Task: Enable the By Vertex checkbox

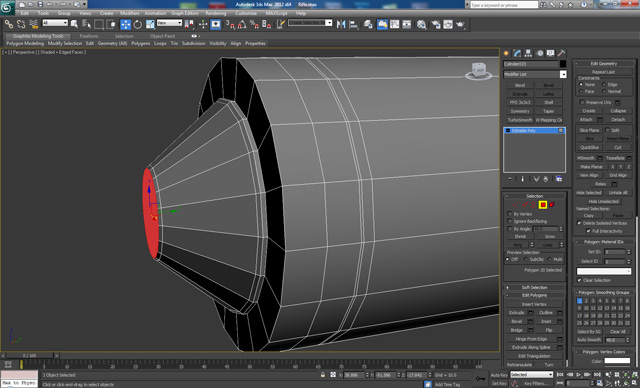Action: point(509,214)
